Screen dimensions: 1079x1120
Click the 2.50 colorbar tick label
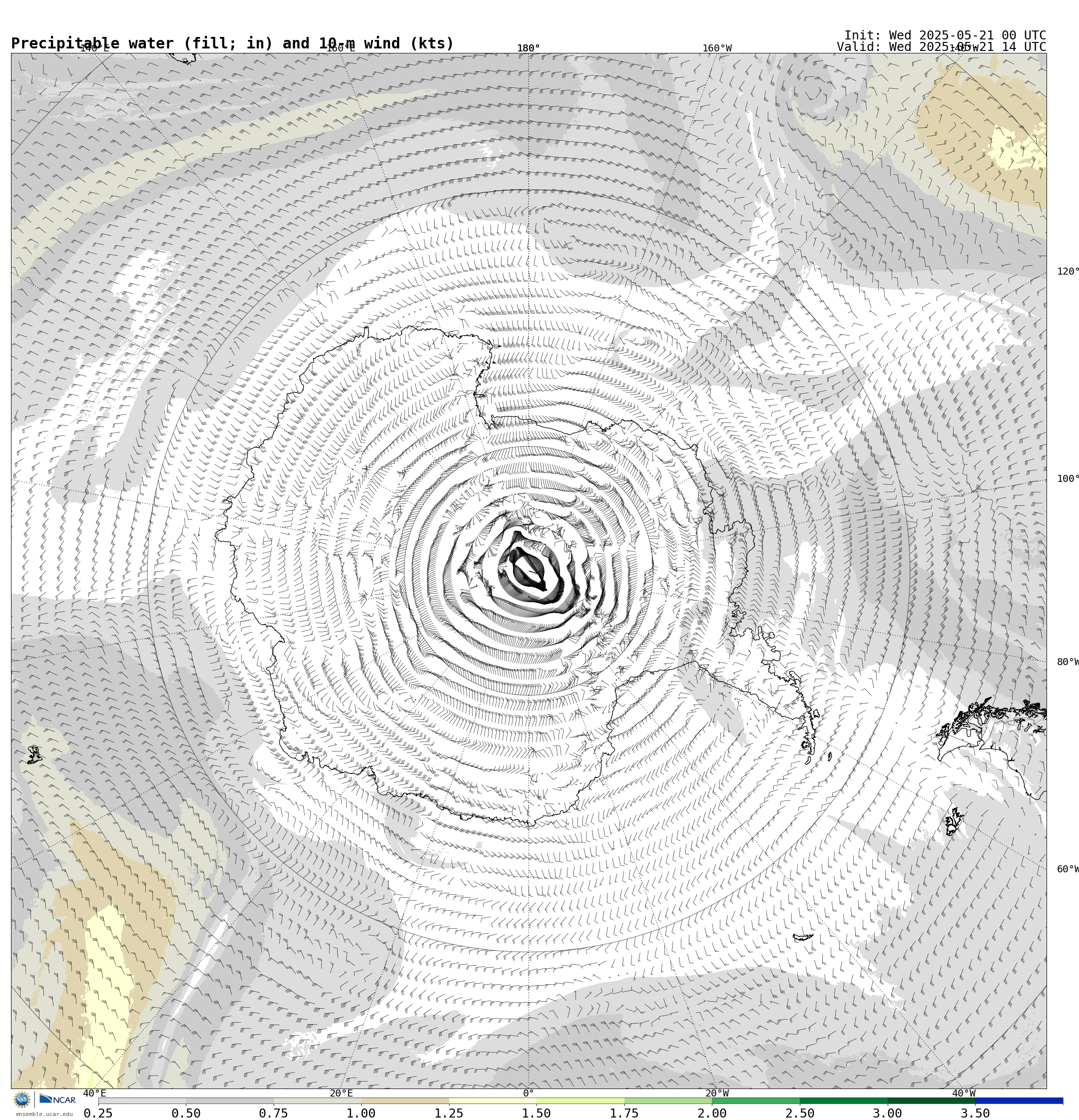(x=800, y=1113)
